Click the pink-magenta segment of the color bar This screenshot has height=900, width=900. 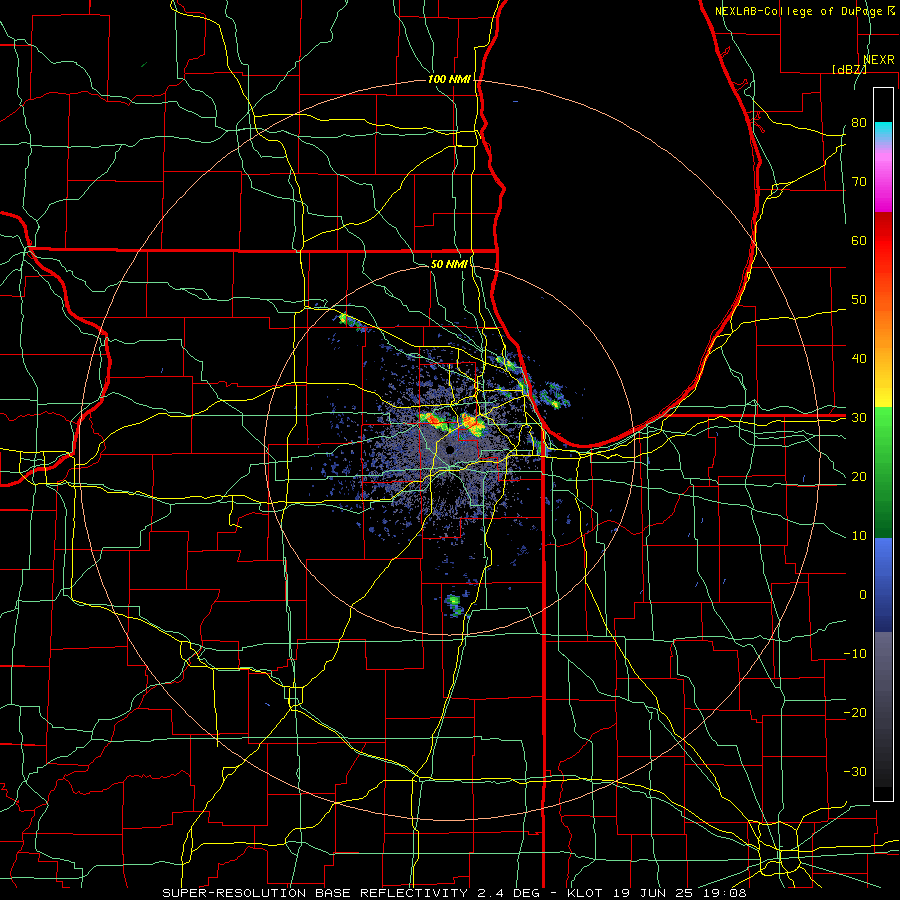click(883, 178)
